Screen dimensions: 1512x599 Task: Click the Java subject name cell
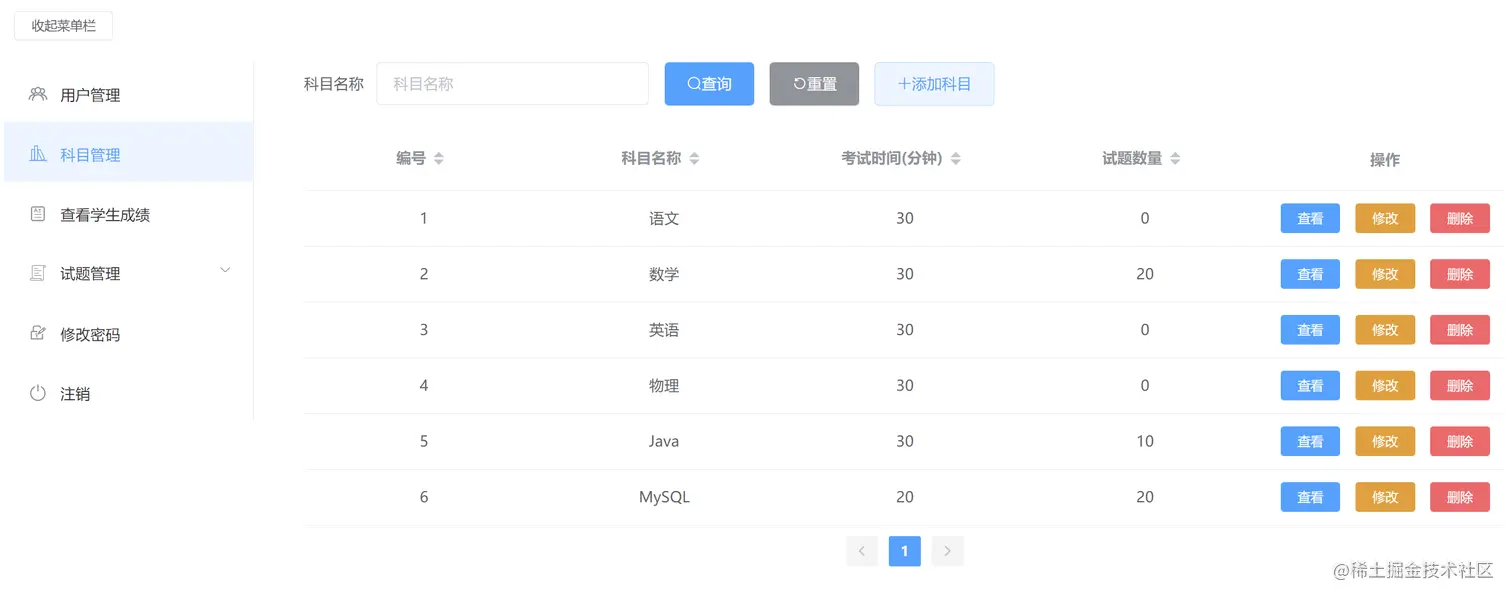(x=664, y=441)
